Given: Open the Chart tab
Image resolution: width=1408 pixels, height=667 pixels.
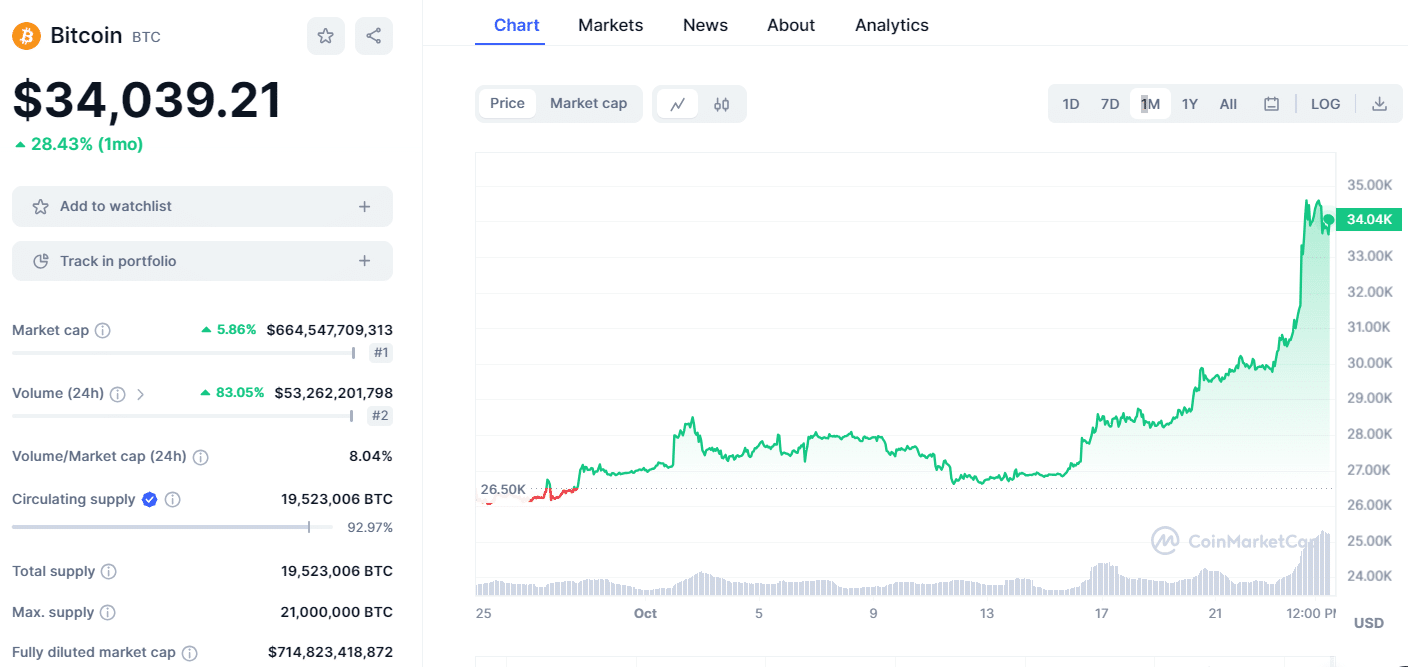Looking at the screenshot, I should pyautogui.click(x=517, y=25).
